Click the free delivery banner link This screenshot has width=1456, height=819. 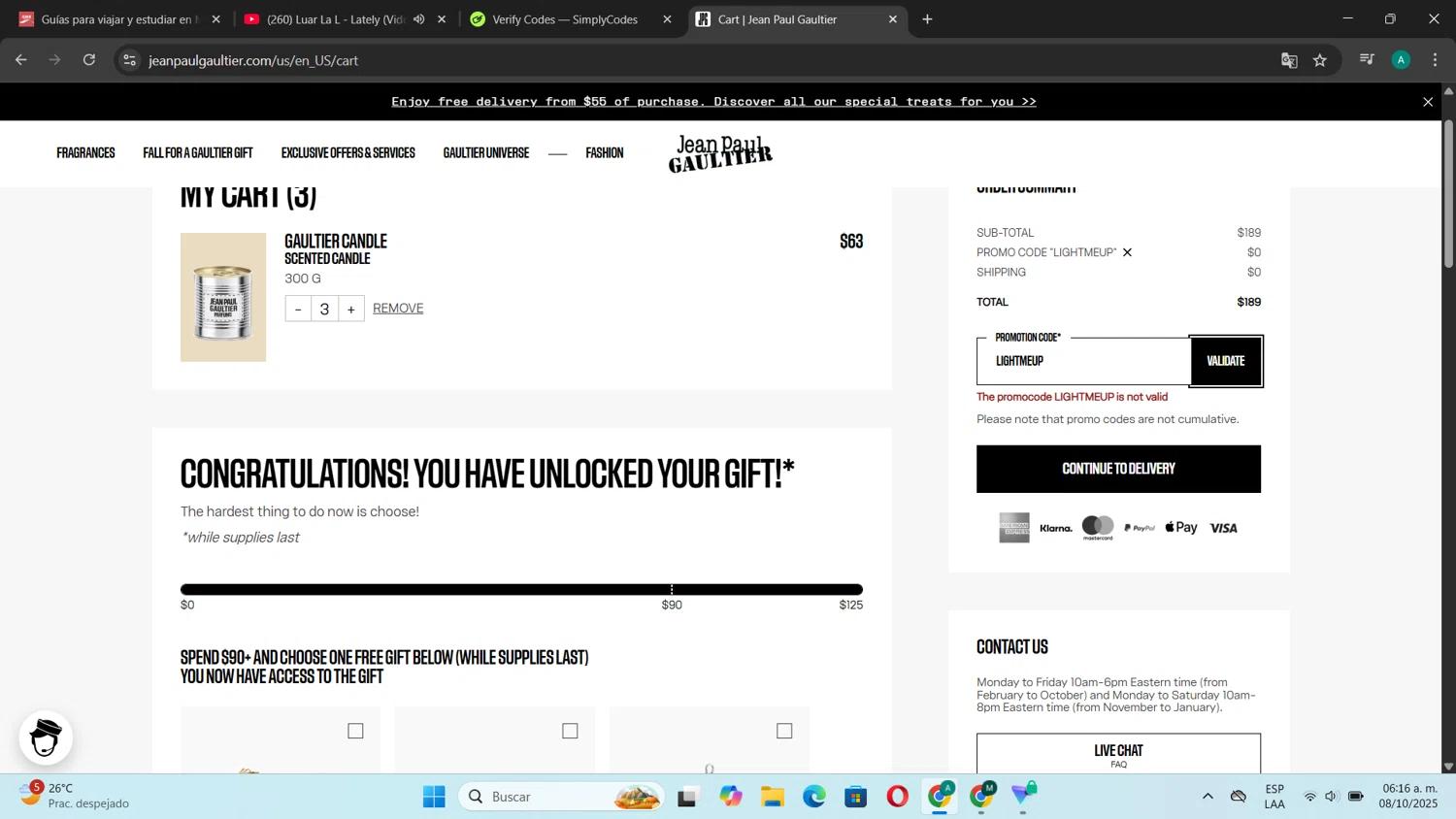tap(713, 102)
